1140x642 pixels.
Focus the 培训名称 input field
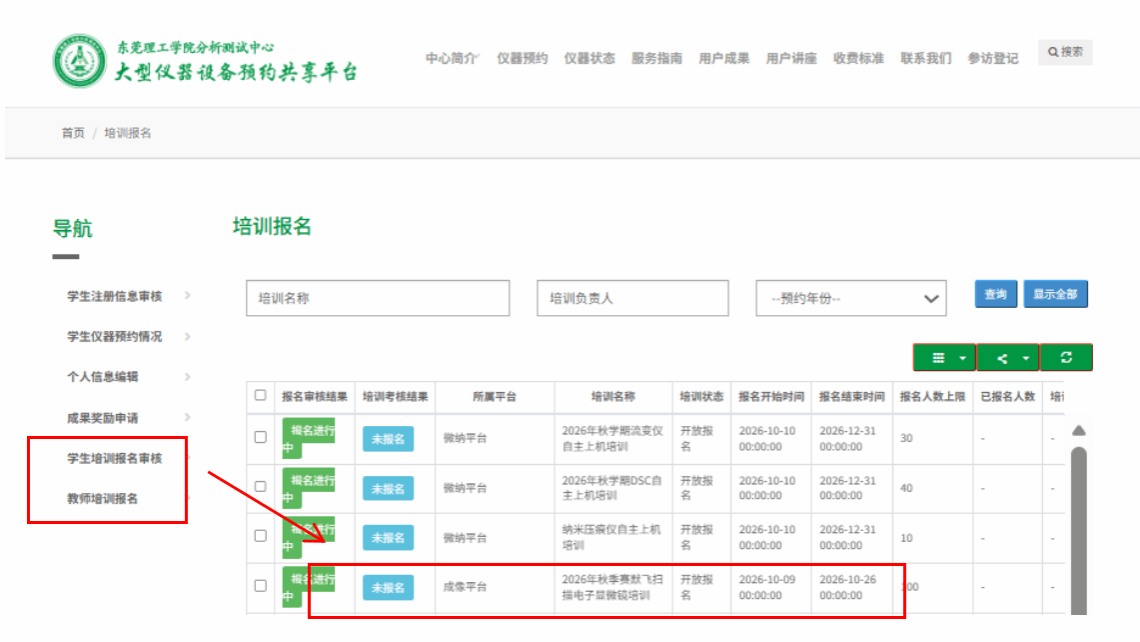coord(378,298)
